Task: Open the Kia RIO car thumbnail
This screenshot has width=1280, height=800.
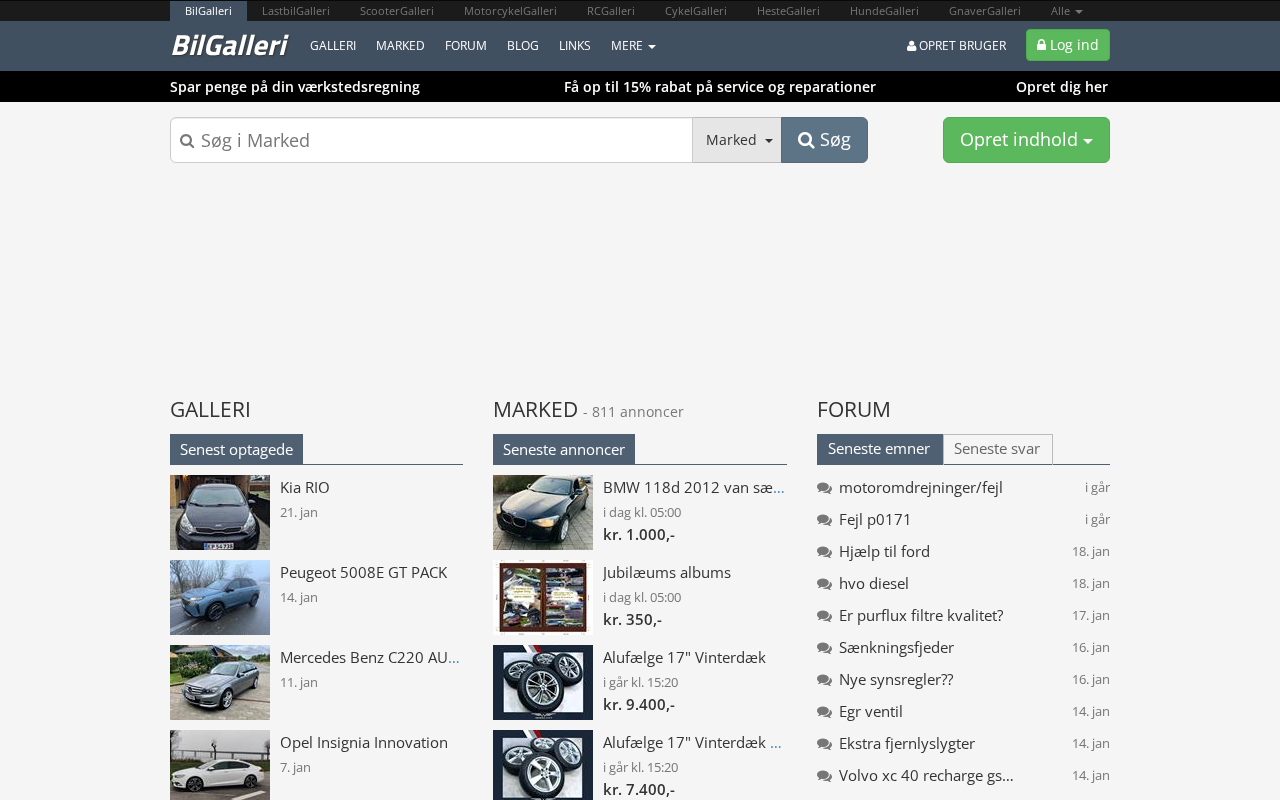Action: click(220, 512)
